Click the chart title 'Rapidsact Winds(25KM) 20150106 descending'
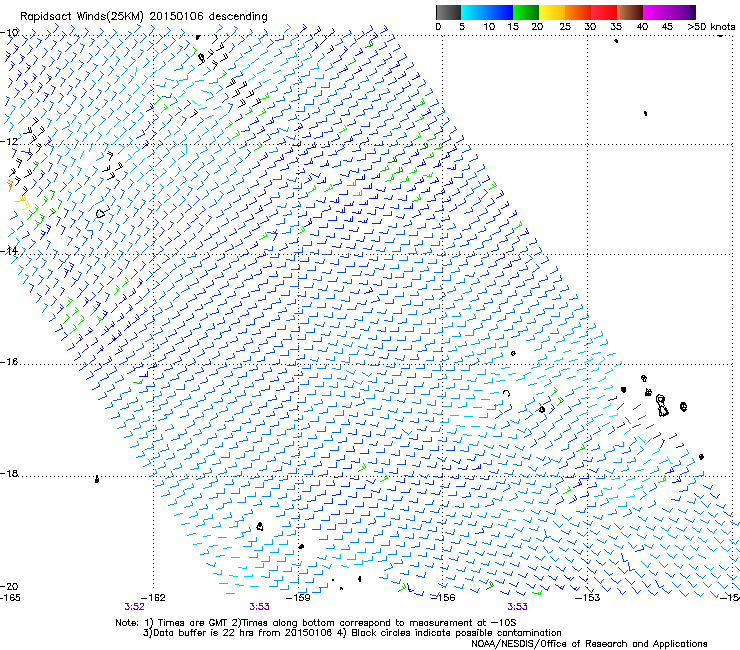 coord(143,17)
